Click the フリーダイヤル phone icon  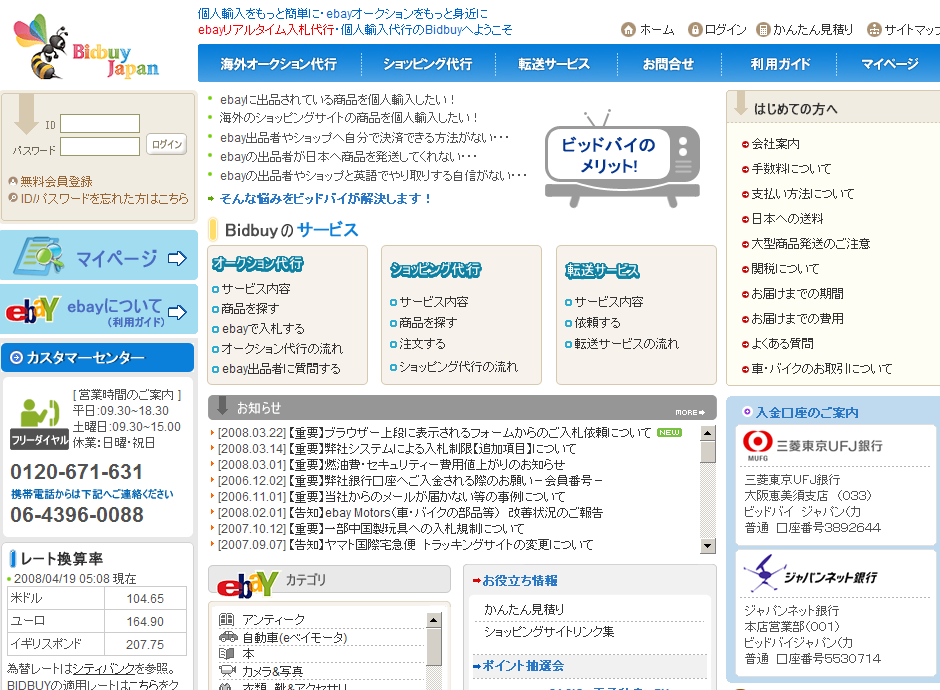40,422
